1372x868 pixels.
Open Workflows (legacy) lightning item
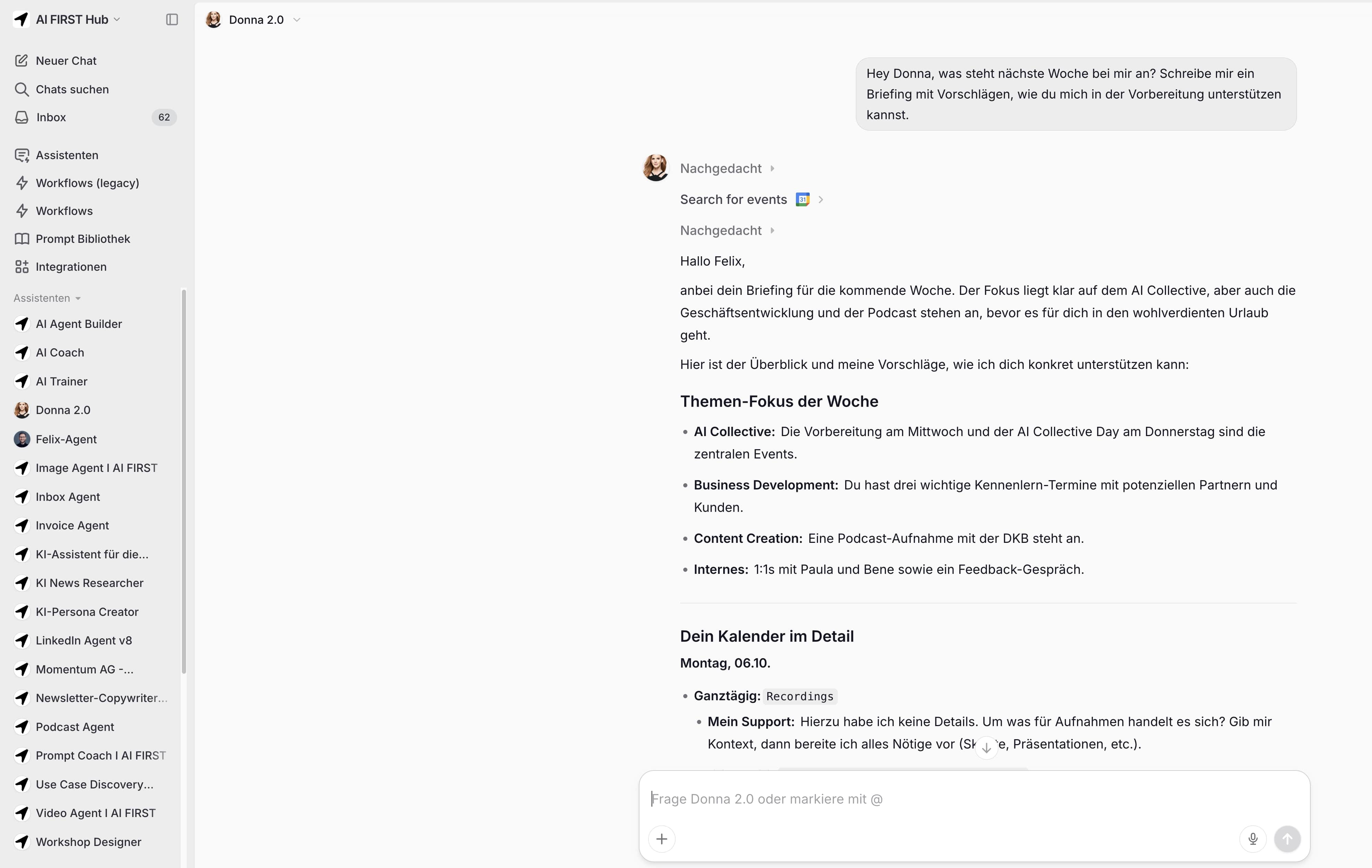(x=87, y=183)
